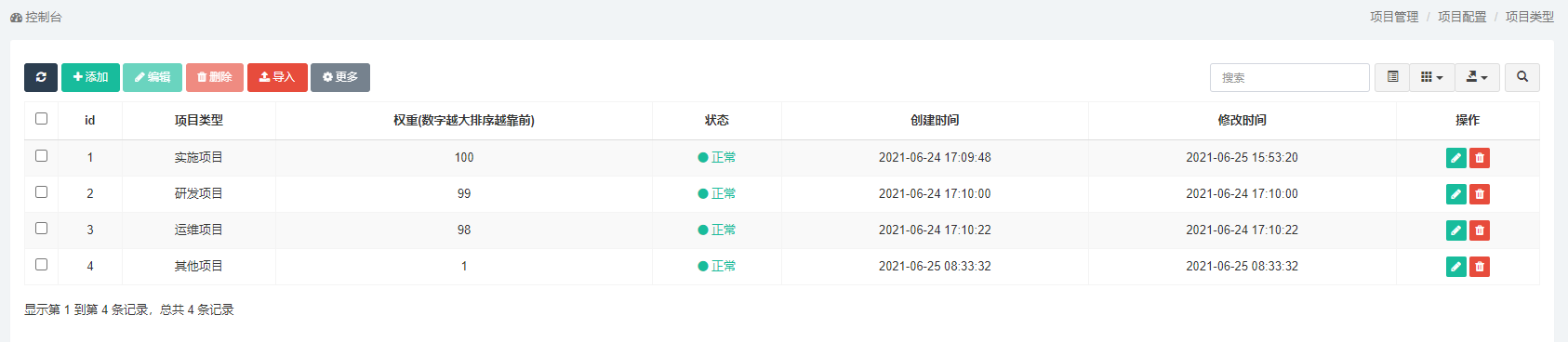1568x342 pixels.
Task: Toggle the card view list icon
Action: [x=1392, y=77]
